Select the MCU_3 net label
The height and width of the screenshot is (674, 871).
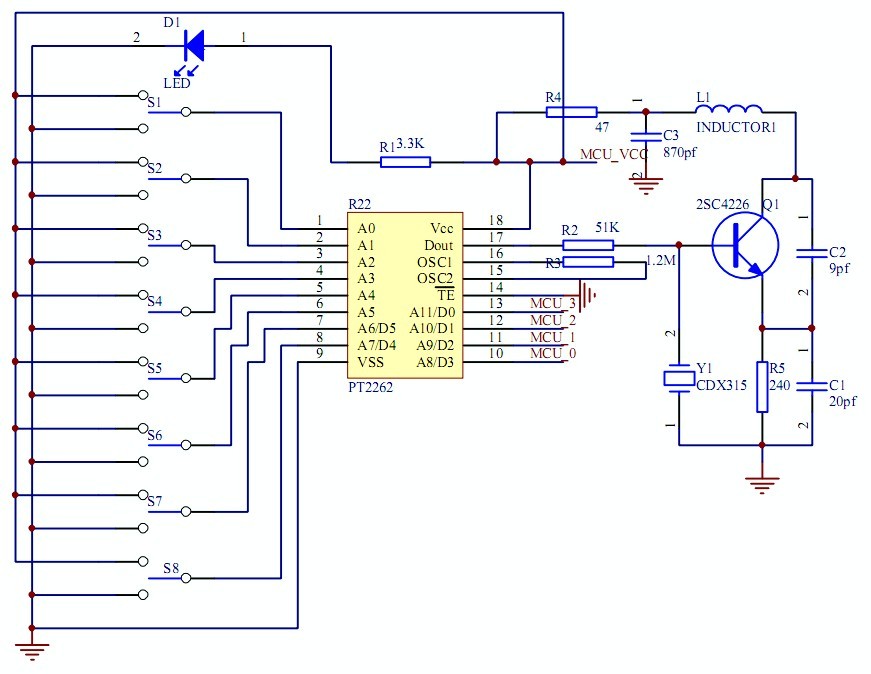tap(553, 303)
